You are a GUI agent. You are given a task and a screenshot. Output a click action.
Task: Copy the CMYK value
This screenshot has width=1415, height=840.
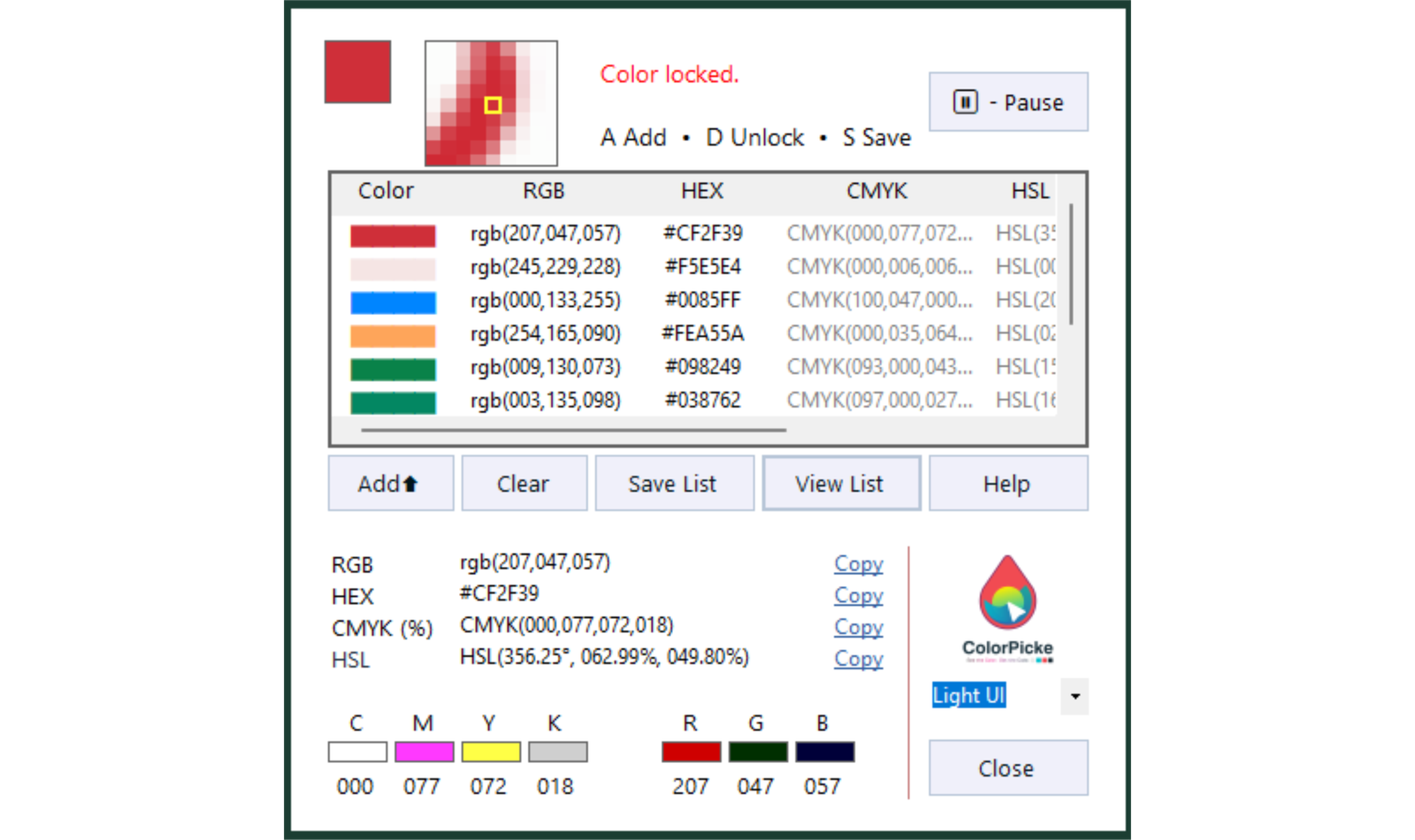pos(859,627)
